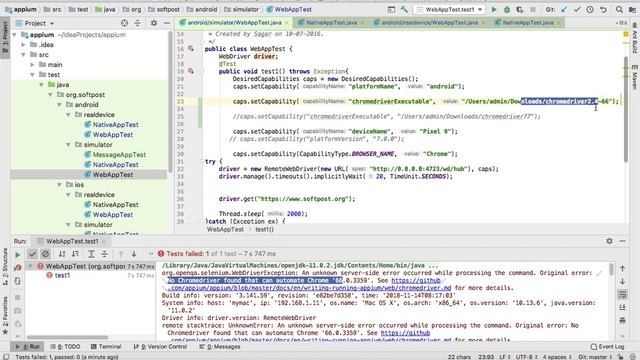Run with coverage icon in toolbar
This screenshot has width=640, height=360.
coord(520,9)
